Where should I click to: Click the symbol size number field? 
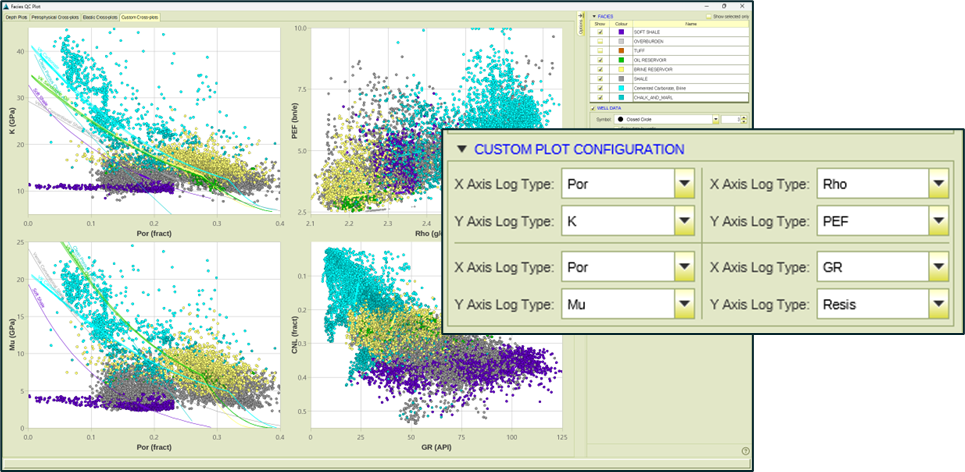pyautogui.click(x=731, y=119)
